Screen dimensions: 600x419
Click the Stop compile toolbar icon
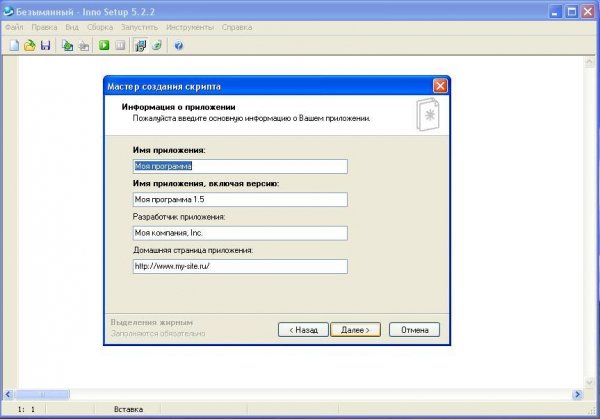[83, 46]
